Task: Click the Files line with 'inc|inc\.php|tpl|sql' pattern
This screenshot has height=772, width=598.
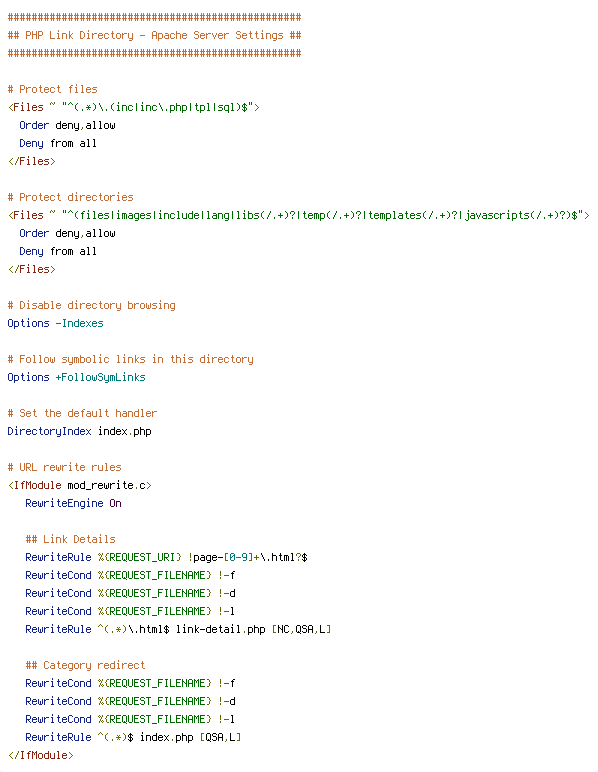Action: tap(133, 107)
